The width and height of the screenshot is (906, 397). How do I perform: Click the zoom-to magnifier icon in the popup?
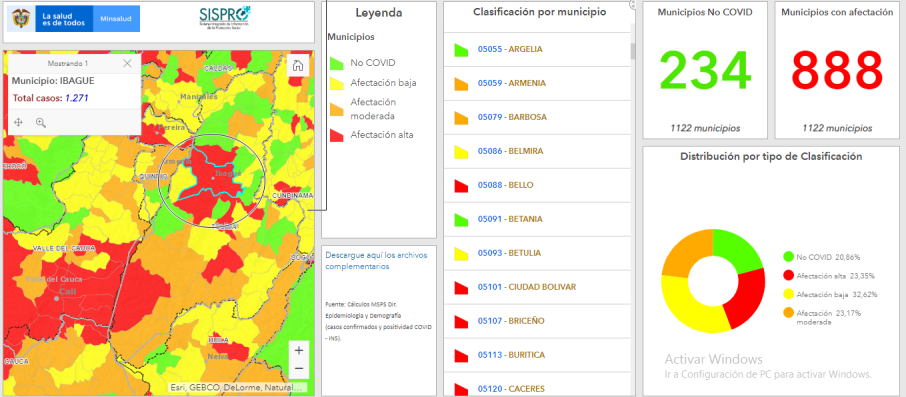(x=40, y=122)
